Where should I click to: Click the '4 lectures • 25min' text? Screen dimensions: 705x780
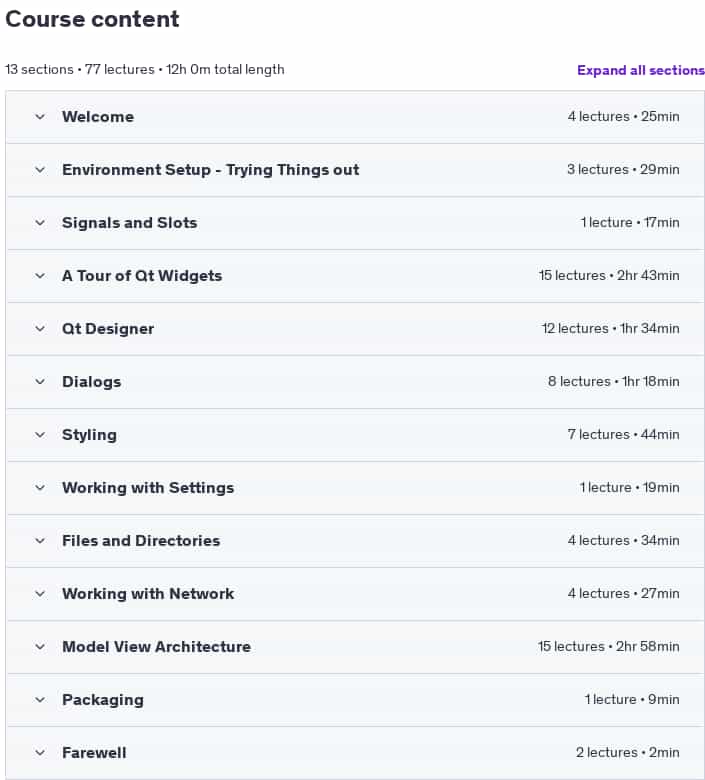pyautogui.click(x=623, y=116)
